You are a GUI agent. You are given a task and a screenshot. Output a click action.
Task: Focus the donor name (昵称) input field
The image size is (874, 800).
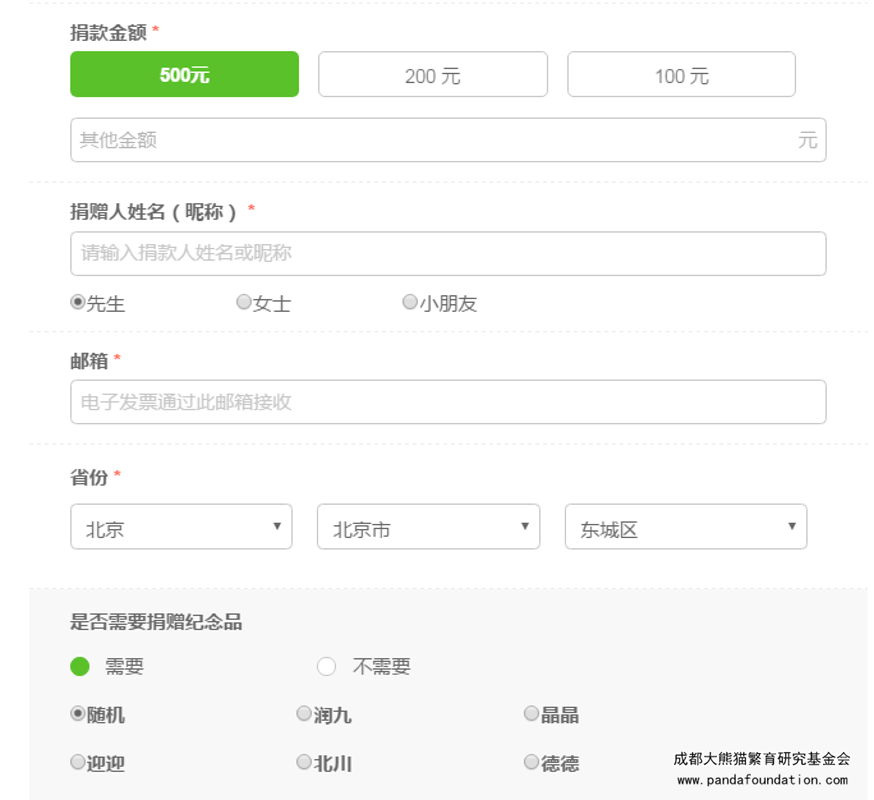click(x=447, y=254)
